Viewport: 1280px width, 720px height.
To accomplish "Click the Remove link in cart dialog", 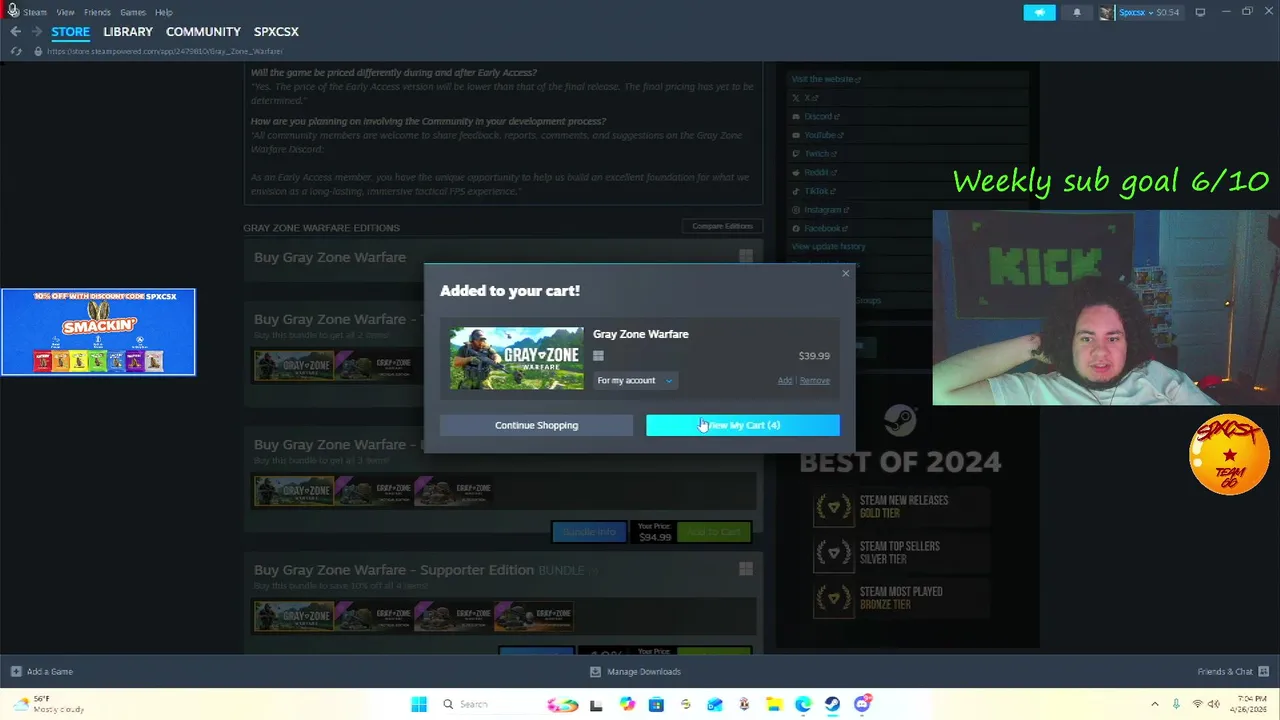I will [815, 380].
